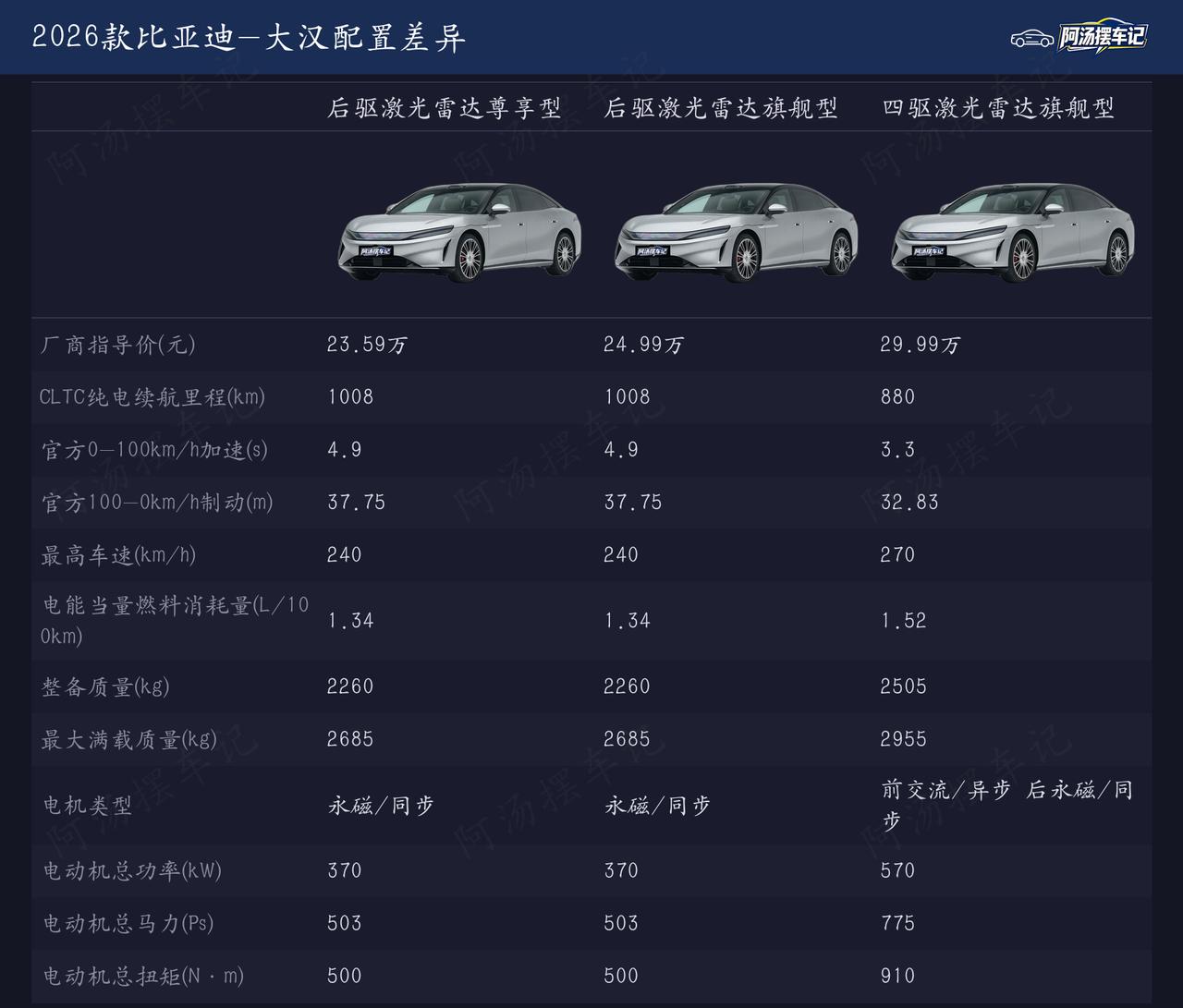Image resolution: width=1183 pixels, height=1008 pixels.
Task: Click the 前交流/异步 后永磁/同步 motor cell
Action: pos(1007,805)
